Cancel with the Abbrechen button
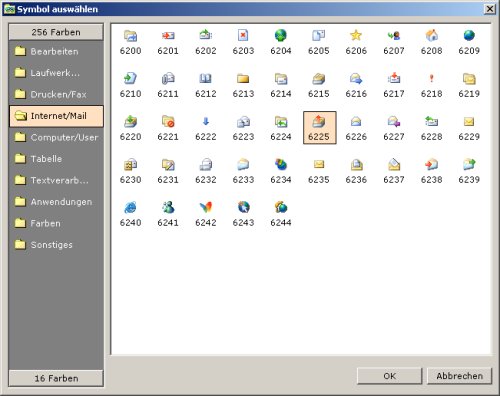Screen dimensions: 500x396 460,376
